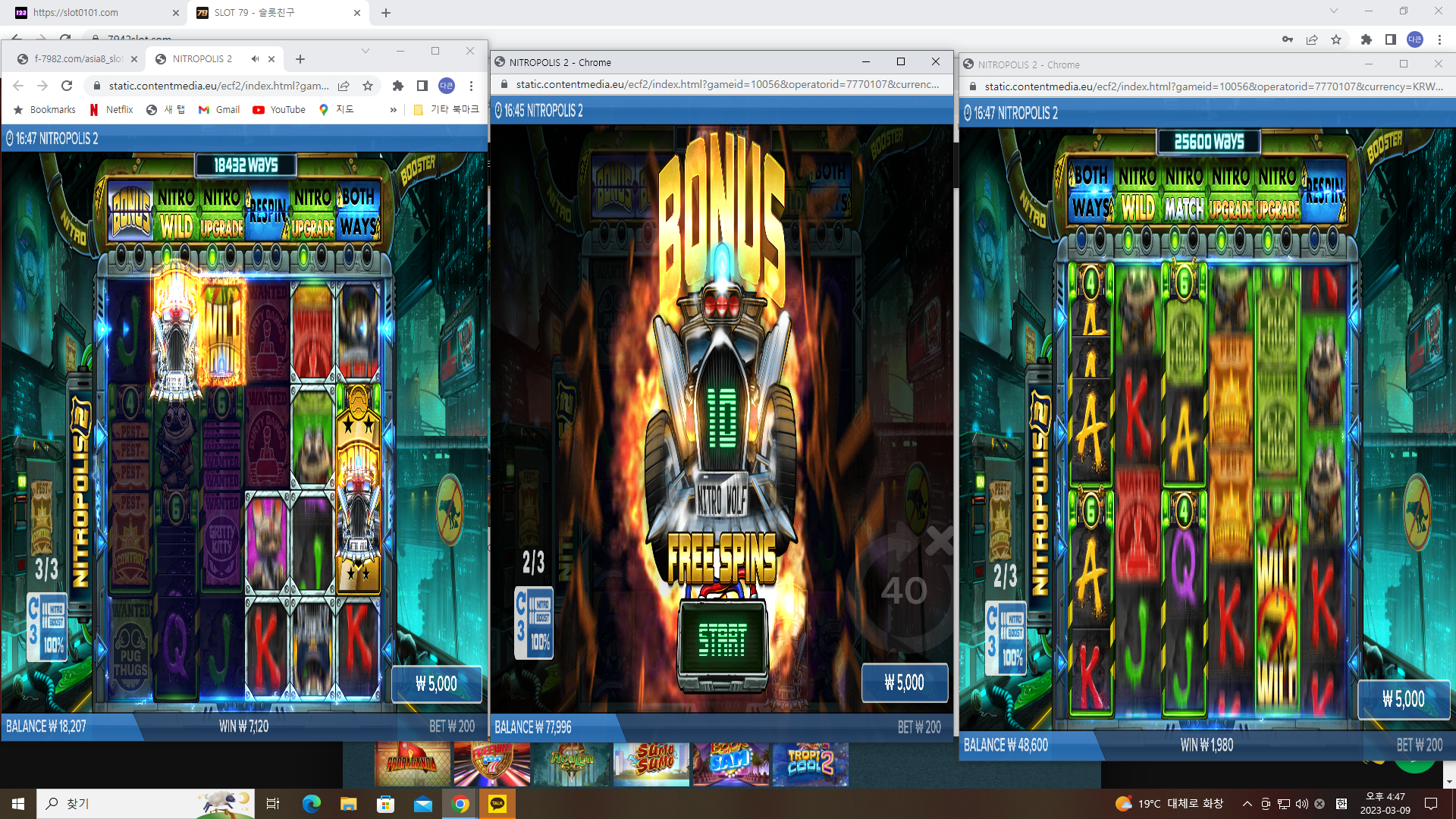Share the page from background Chrome toolbar

coord(1312,39)
